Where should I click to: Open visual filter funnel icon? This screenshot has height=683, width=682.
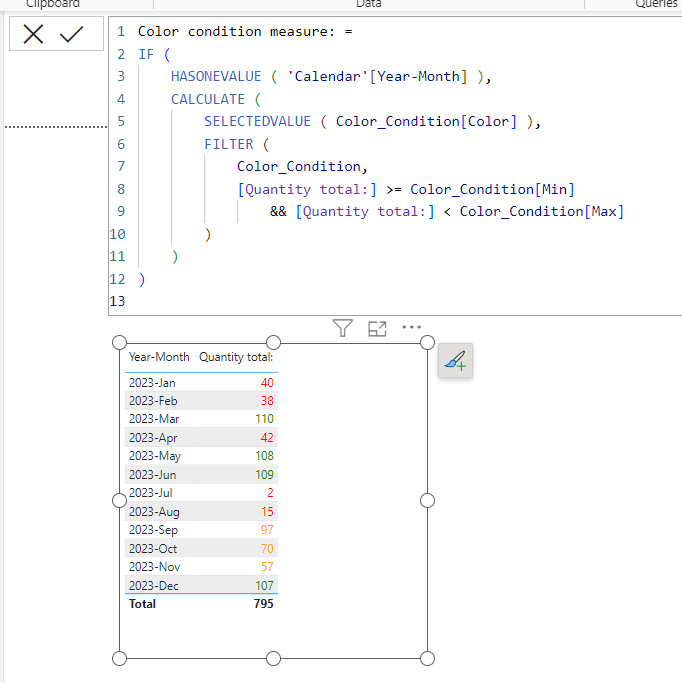tap(343, 328)
